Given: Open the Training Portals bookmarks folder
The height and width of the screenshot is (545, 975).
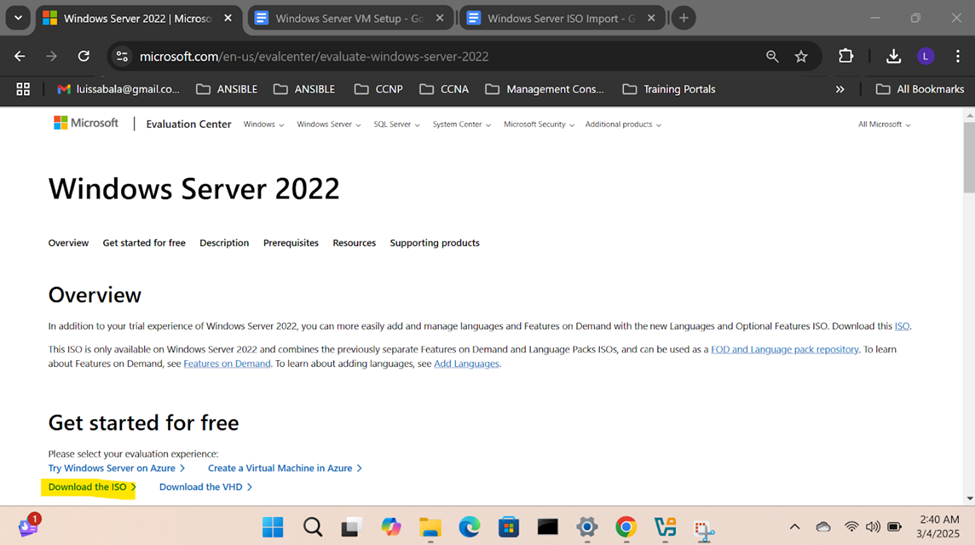Looking at the screenshot, I should click(x=668, y=90).
